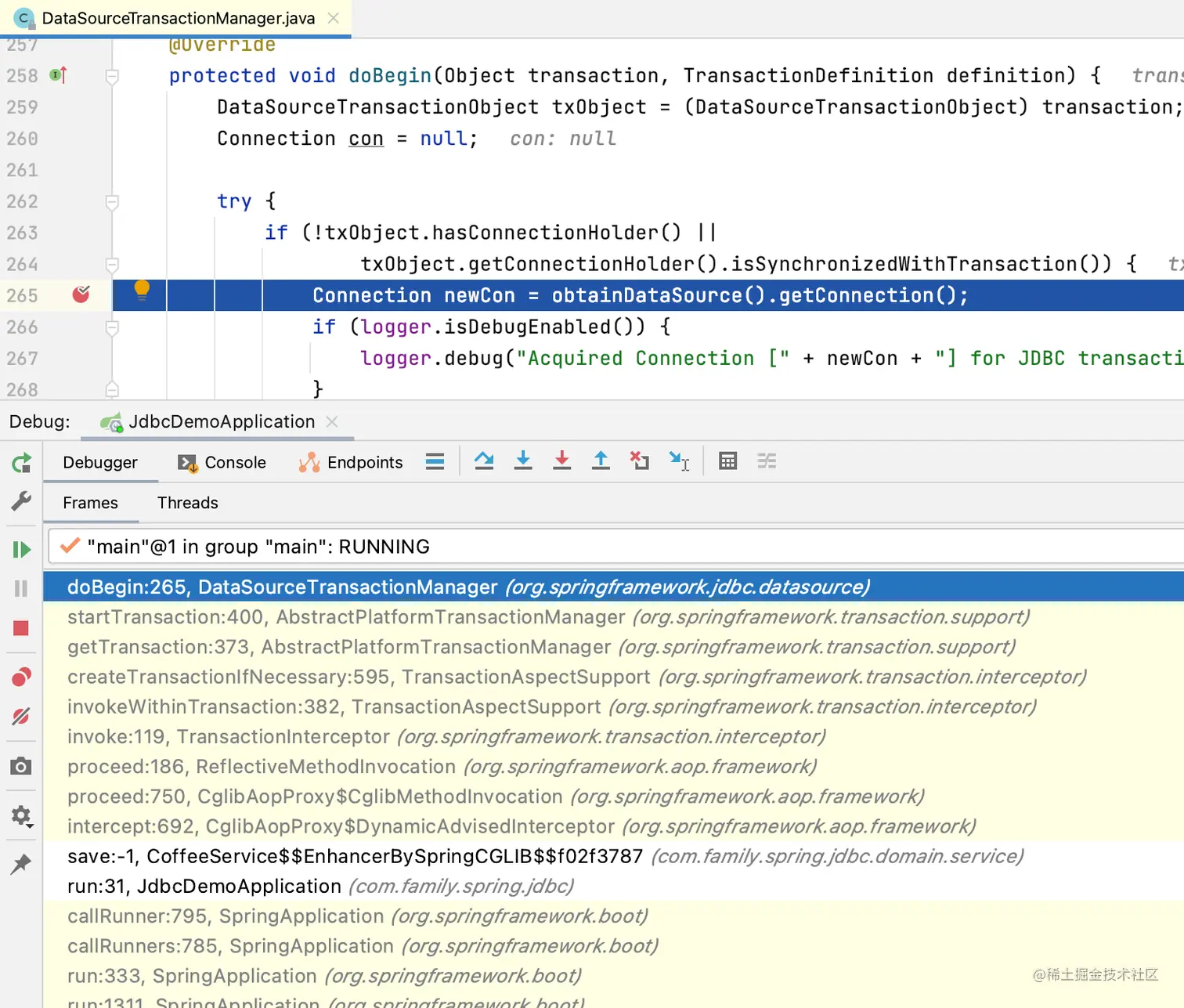Screen dimensions: 1184x1008
Task: Select the invokeWithinTransaction:382 frame
Action: tap(613, 706)
